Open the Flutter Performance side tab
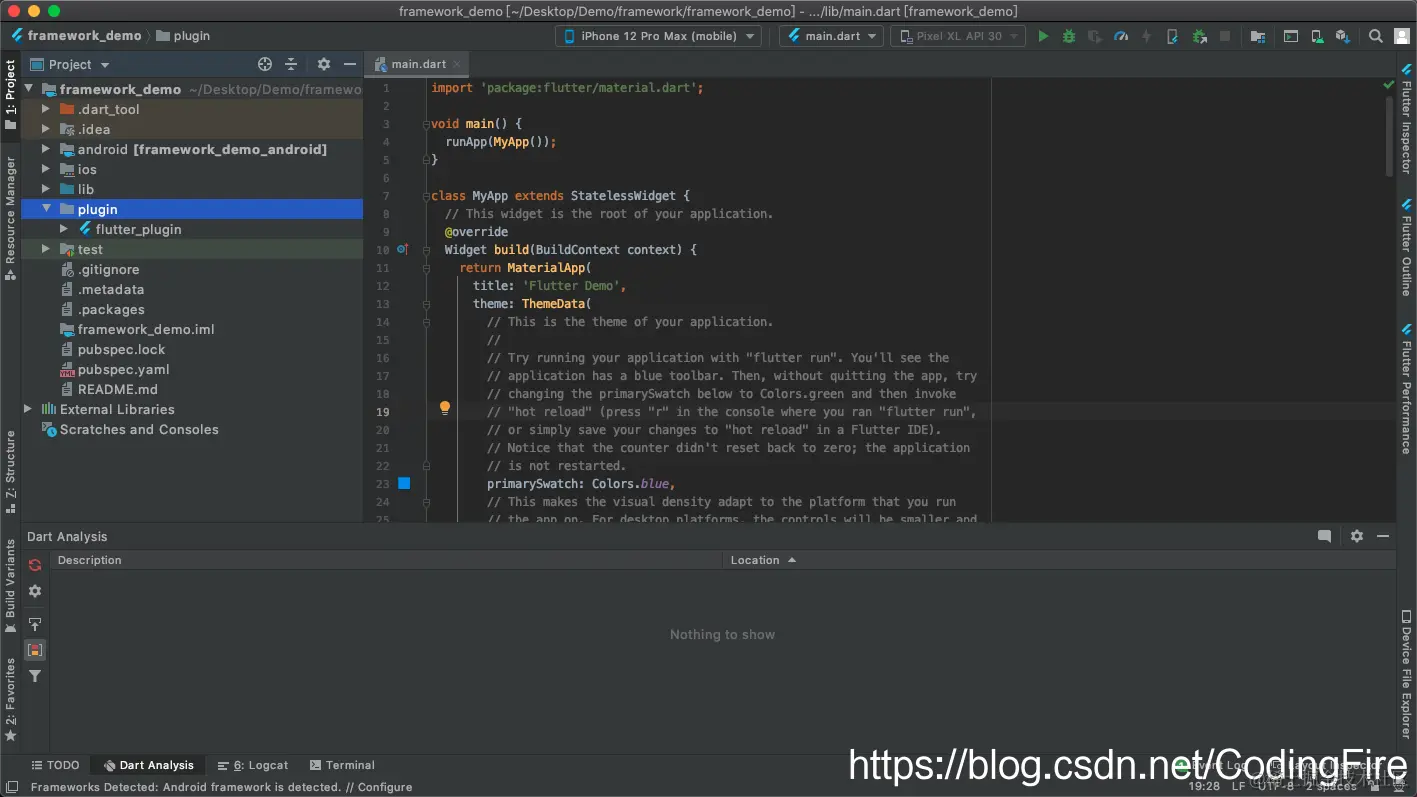Image resolution: width=1417 pixels, height=797 pixels. [1406, 390]
